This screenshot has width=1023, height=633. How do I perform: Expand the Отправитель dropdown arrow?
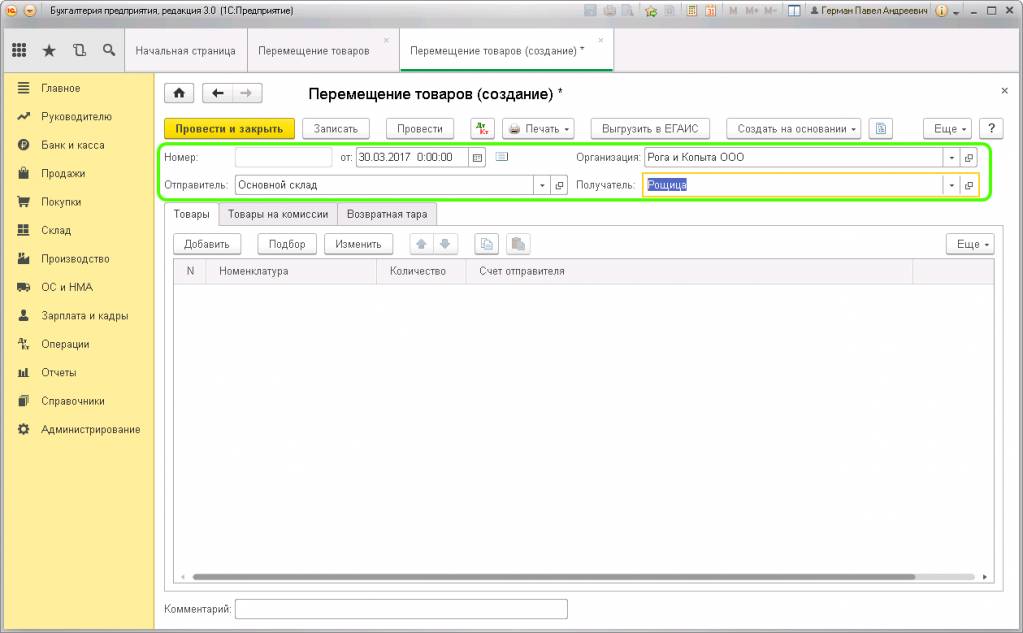pyautogui.click(x=542, y=185)
